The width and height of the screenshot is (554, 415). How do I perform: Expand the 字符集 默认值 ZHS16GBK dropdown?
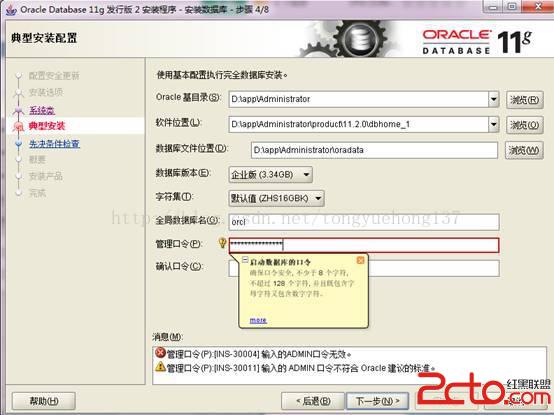(x=277, y=198)
